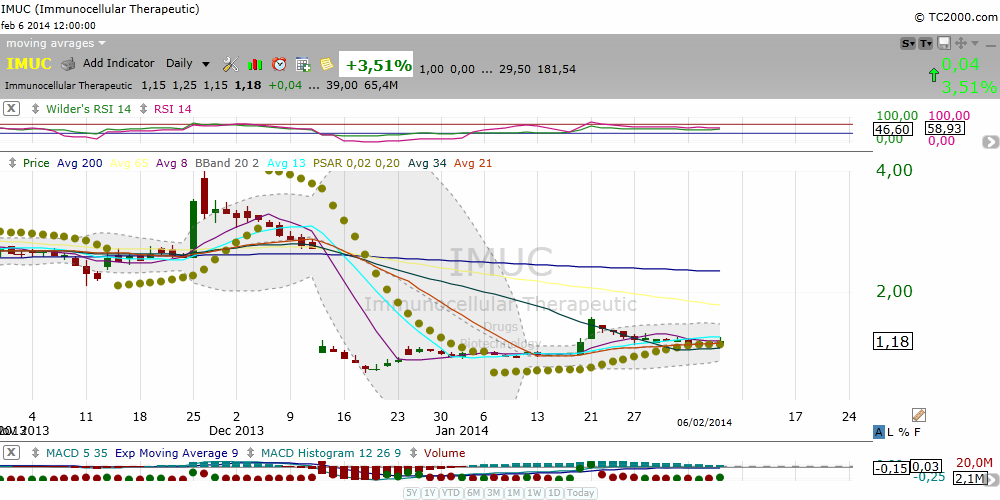
Task: Click the red Volume label
Action: 445,453
